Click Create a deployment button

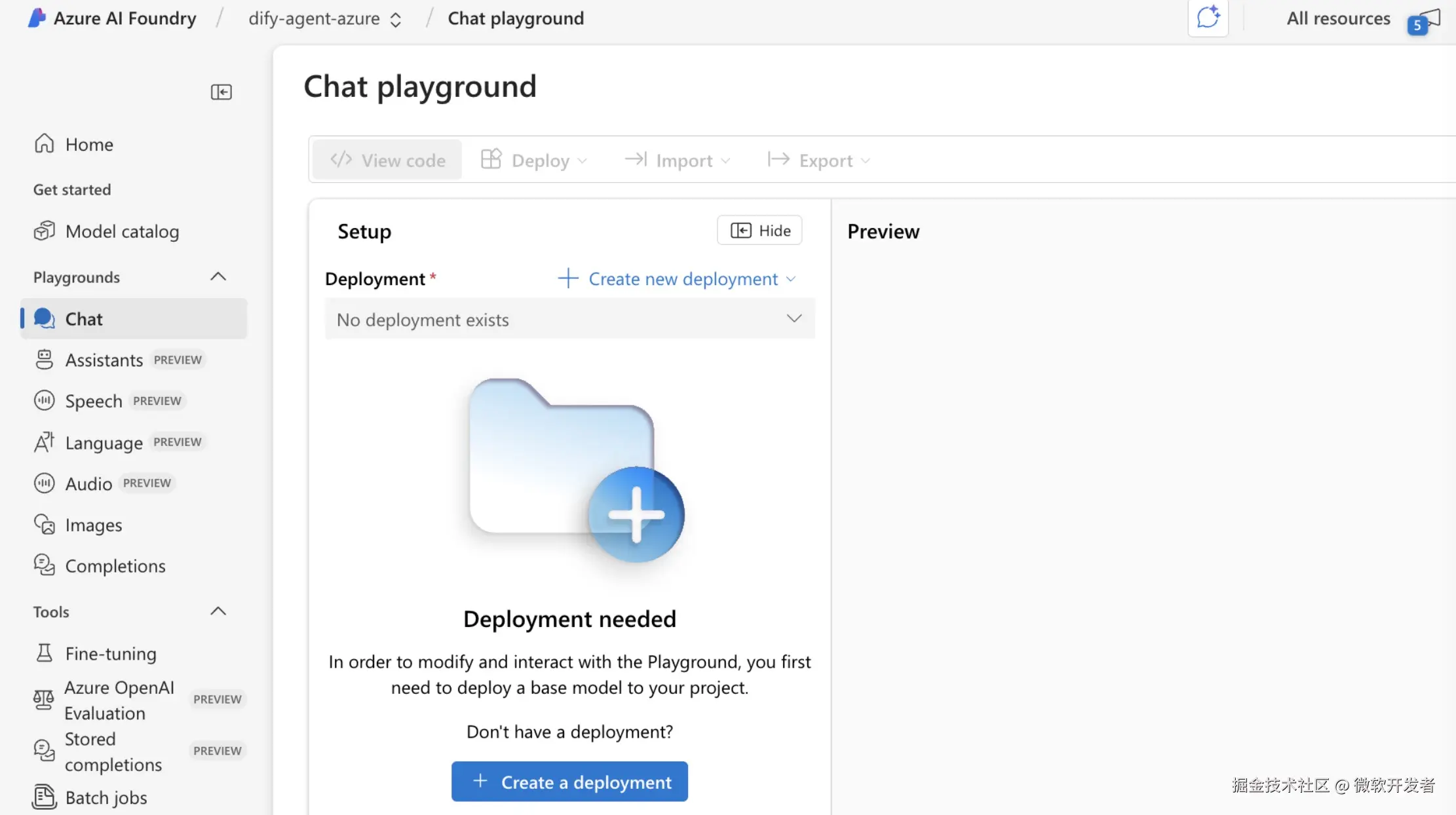(x=569, y=782)
